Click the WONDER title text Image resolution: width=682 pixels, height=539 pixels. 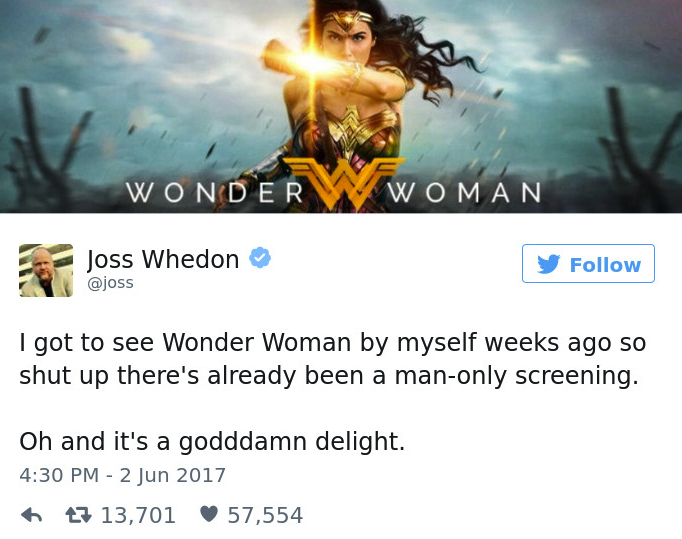pos(215,192)
